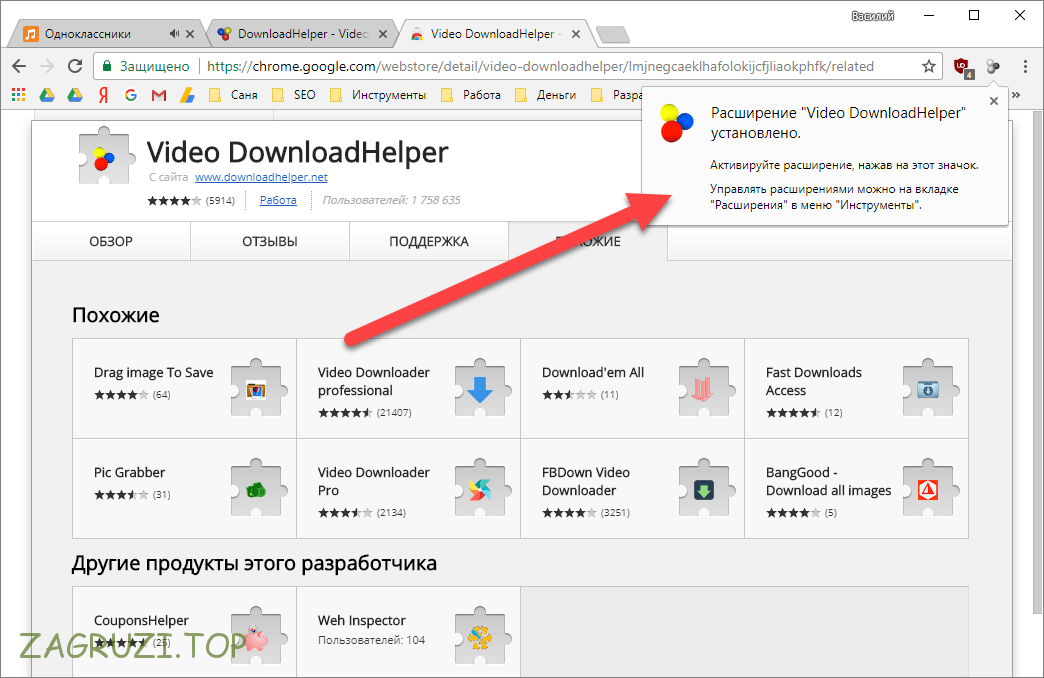Click the (21407) review count
Image resolution: width=1044 pixels, height=678 pixels.
tap(394, 413)
